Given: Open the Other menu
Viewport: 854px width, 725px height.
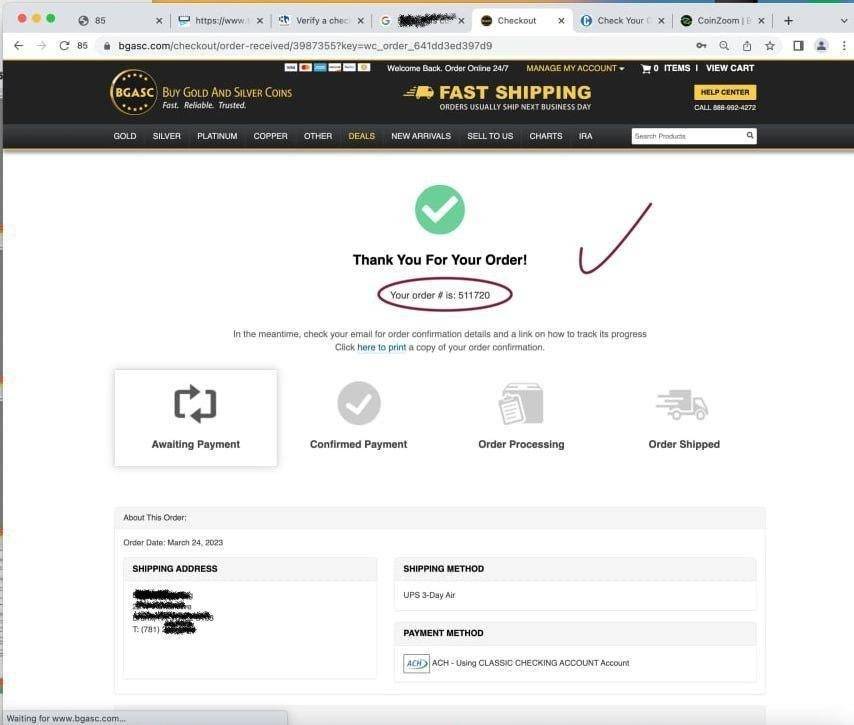Looking at the screenshot, I should pos(318,136).
